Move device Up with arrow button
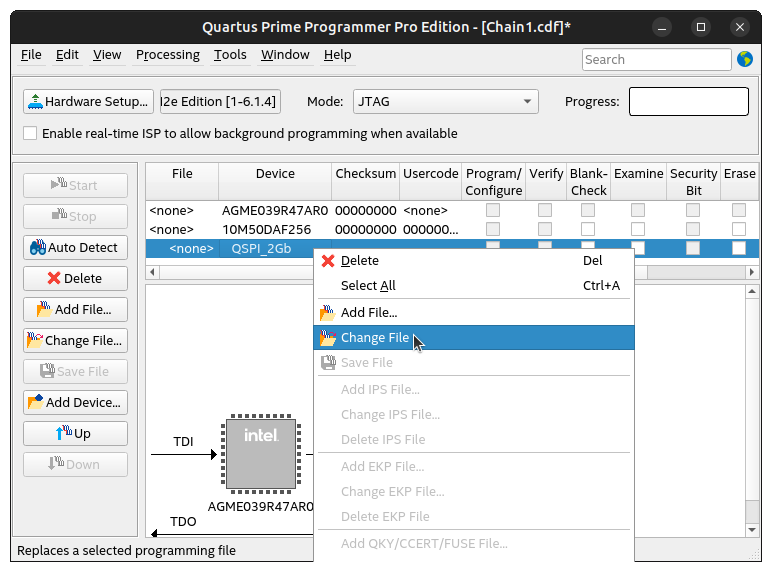772x572 pixels. [75, 433]
